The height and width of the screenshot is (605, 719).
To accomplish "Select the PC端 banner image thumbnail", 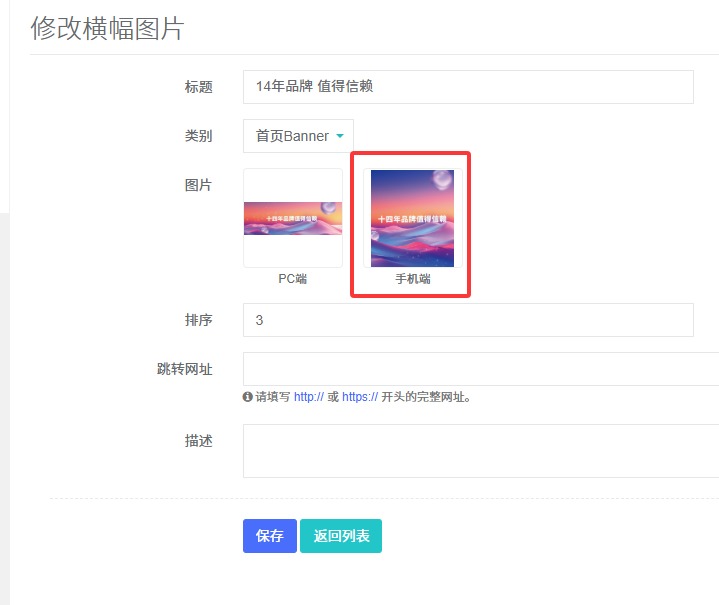I will click(293, 218).
